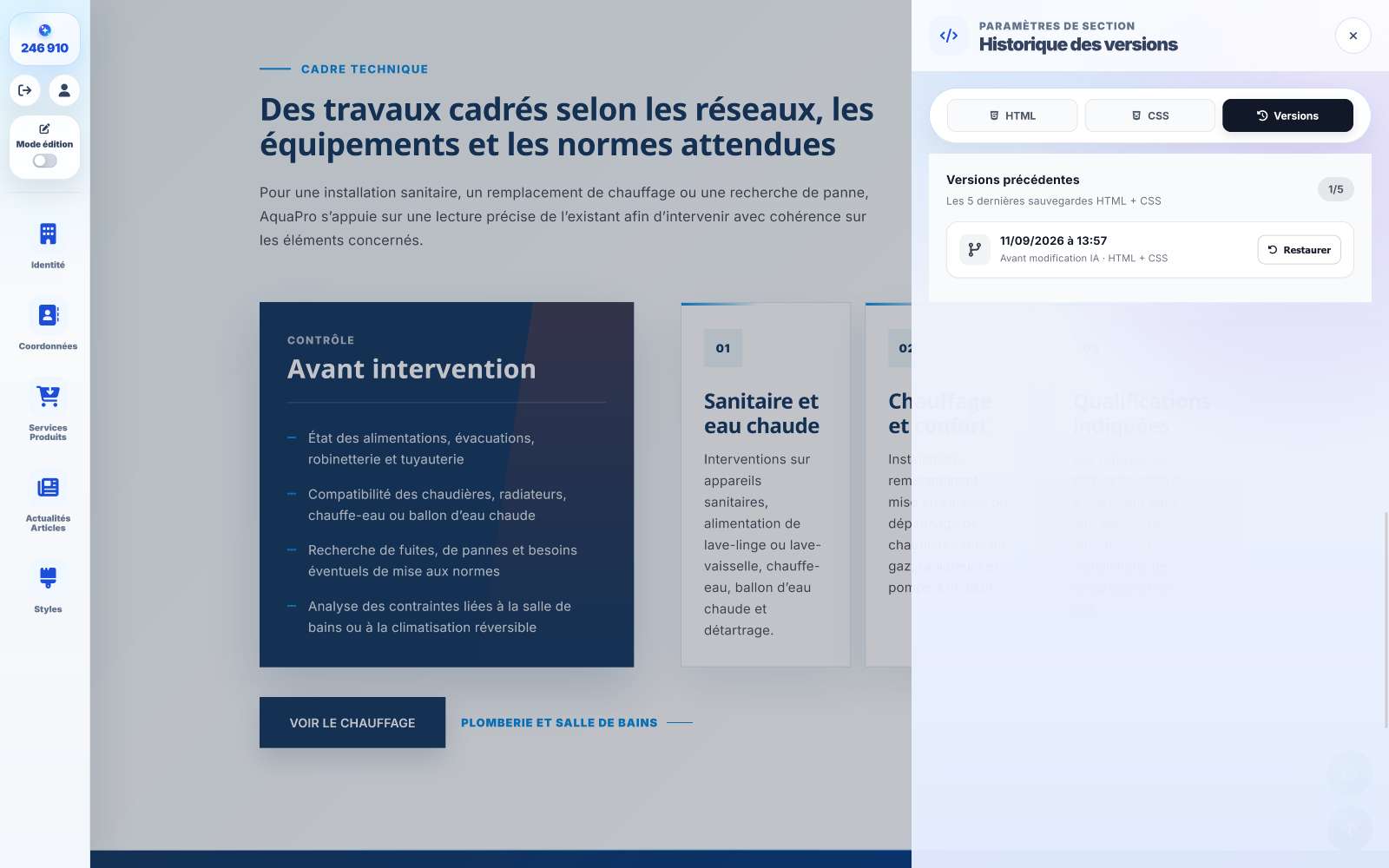The height and width of the screenshot is (868, 1389).
Task: Click the 1/5 version counter badge
Action: [1335, 189]
